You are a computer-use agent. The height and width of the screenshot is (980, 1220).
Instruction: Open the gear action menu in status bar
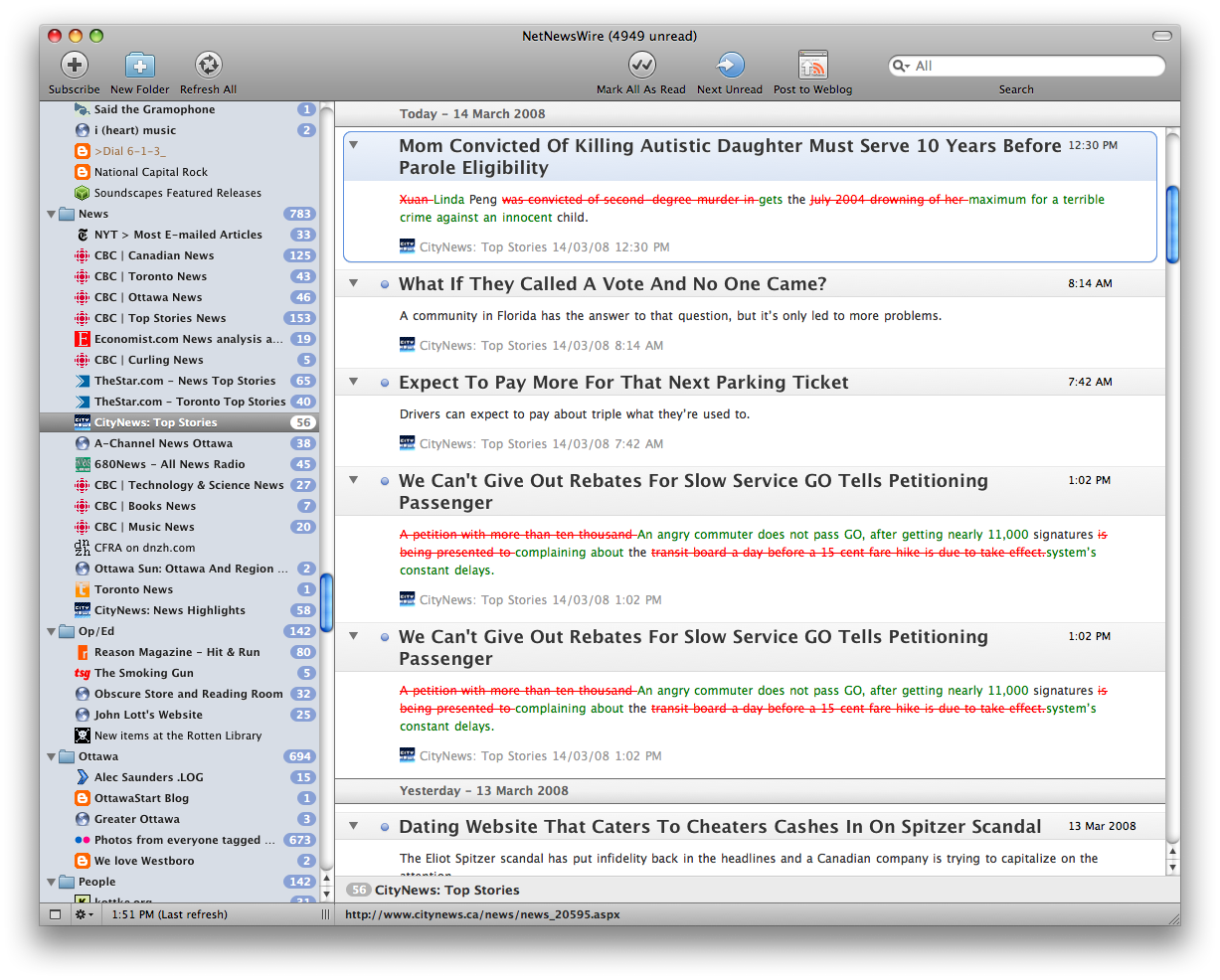(x=84, y=914)
